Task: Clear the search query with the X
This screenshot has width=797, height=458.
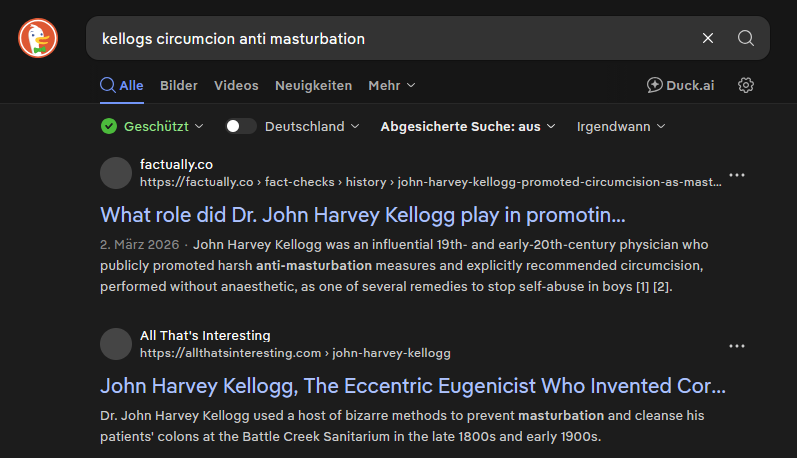Action: click(708, 38)
